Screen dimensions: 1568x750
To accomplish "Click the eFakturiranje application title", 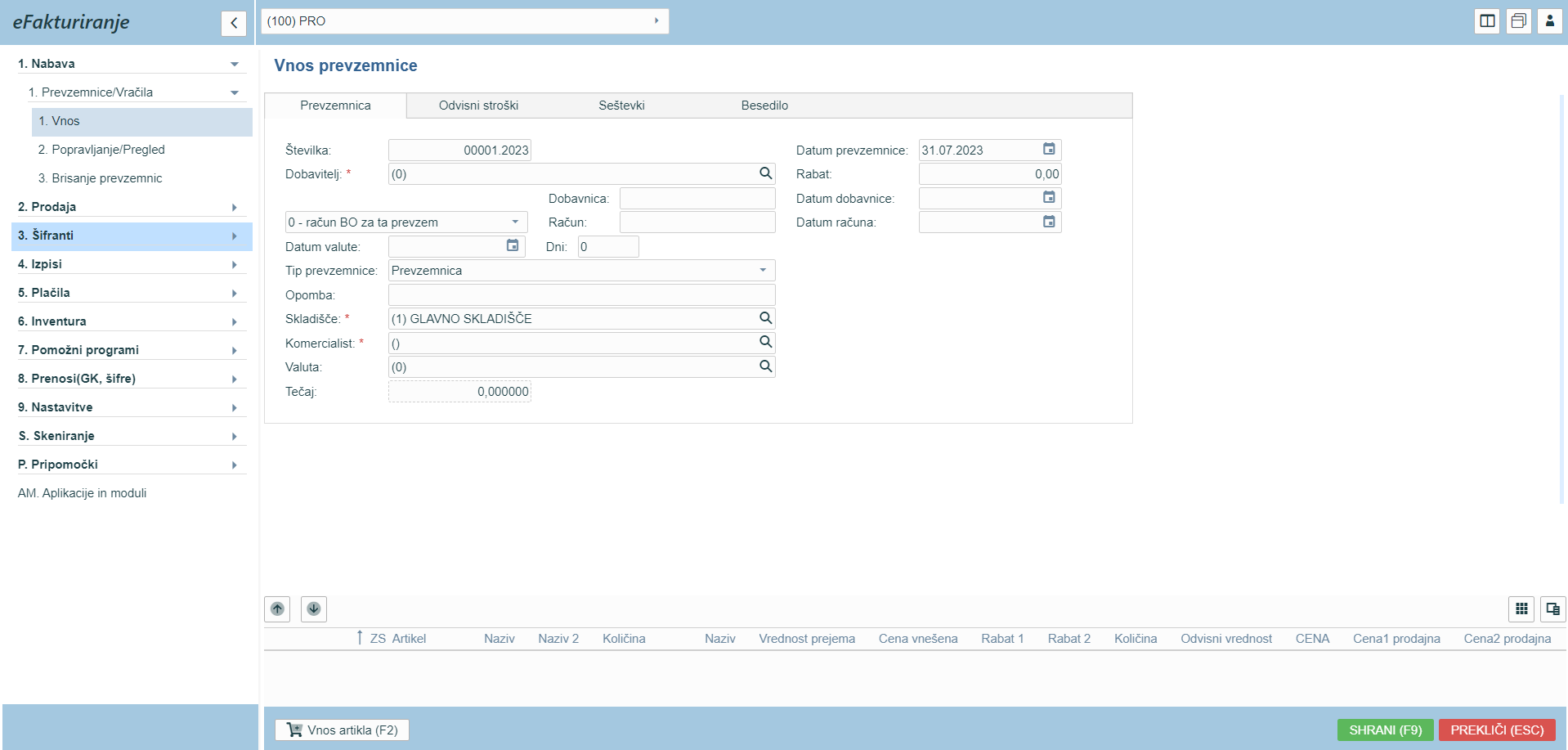I will coord(71,22).
